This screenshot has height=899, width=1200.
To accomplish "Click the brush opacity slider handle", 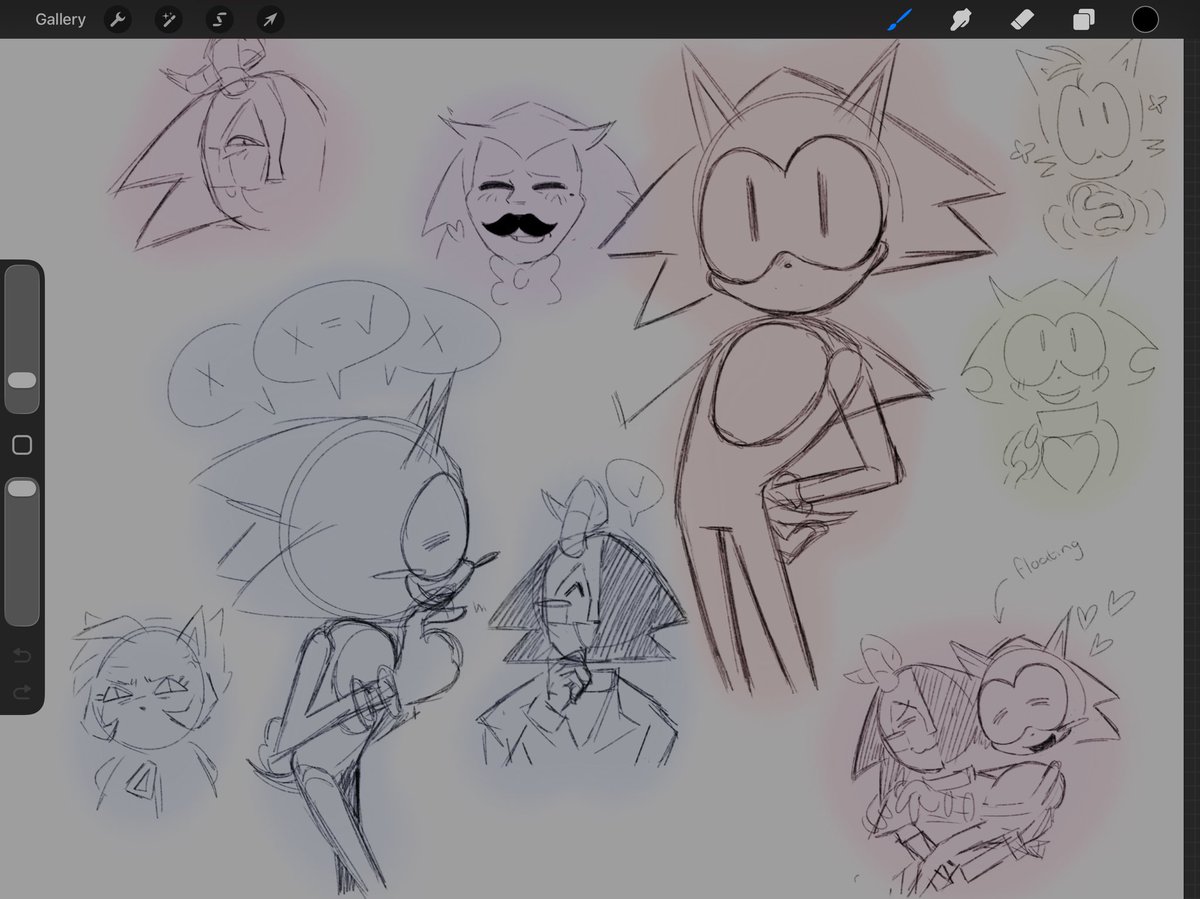I will pyautogui.click(x=22, y=488).
